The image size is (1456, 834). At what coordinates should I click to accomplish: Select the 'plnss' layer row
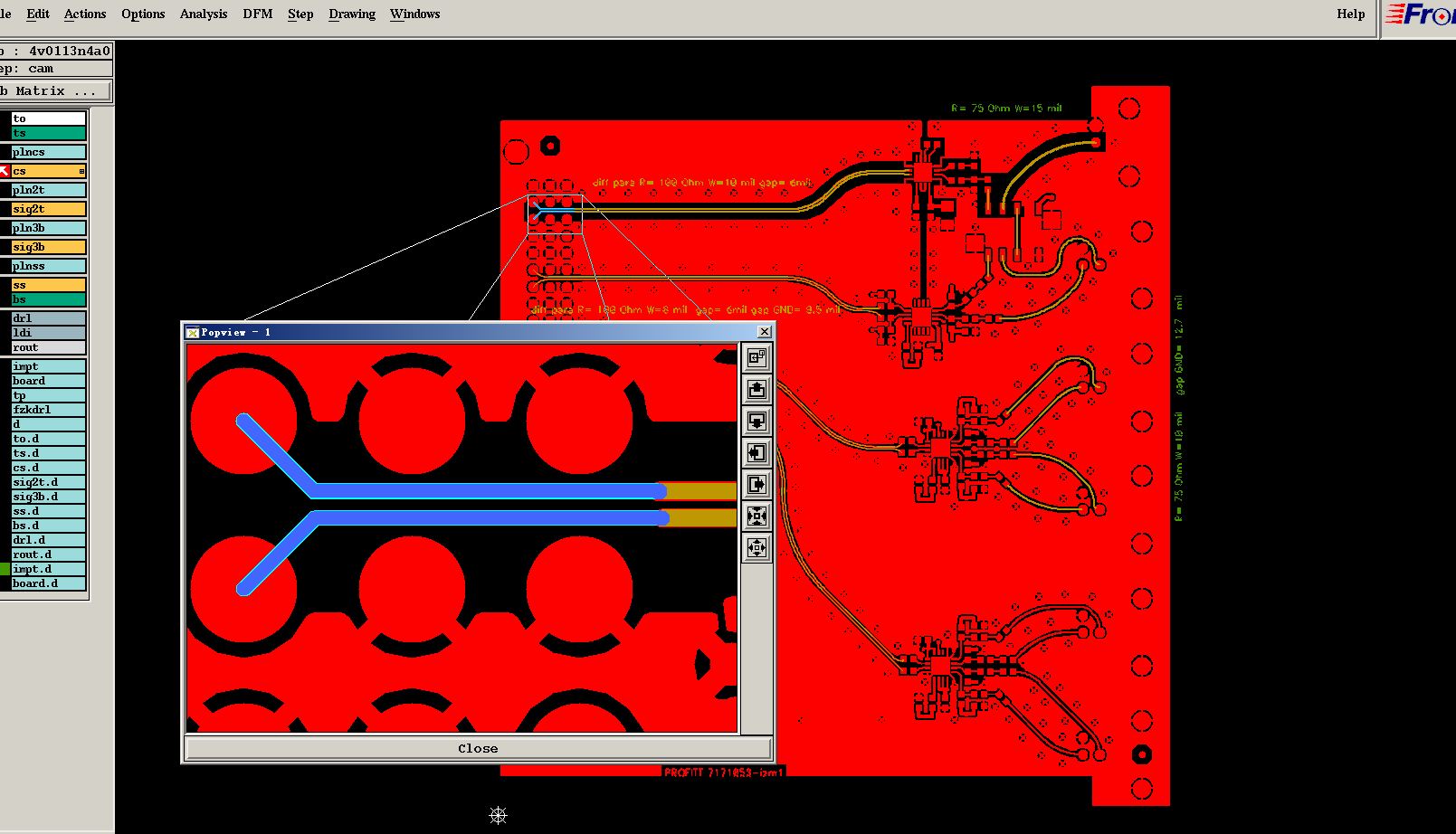click(x=49, y=266)
